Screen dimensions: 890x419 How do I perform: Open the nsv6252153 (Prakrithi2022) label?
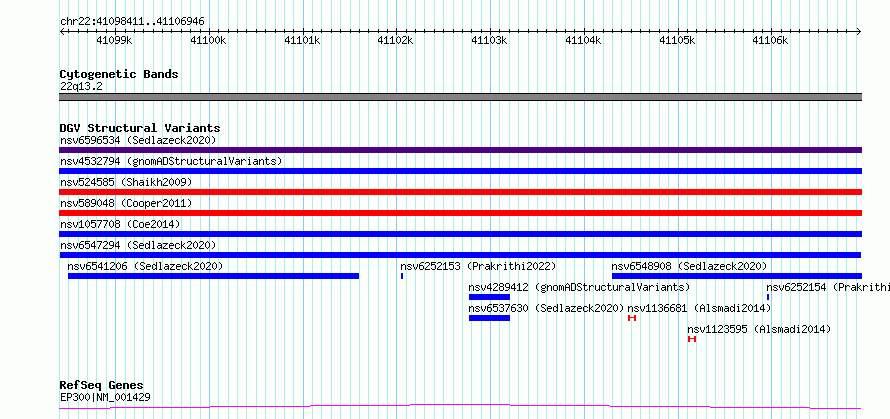pyautogui.click(x=478, y=266)
